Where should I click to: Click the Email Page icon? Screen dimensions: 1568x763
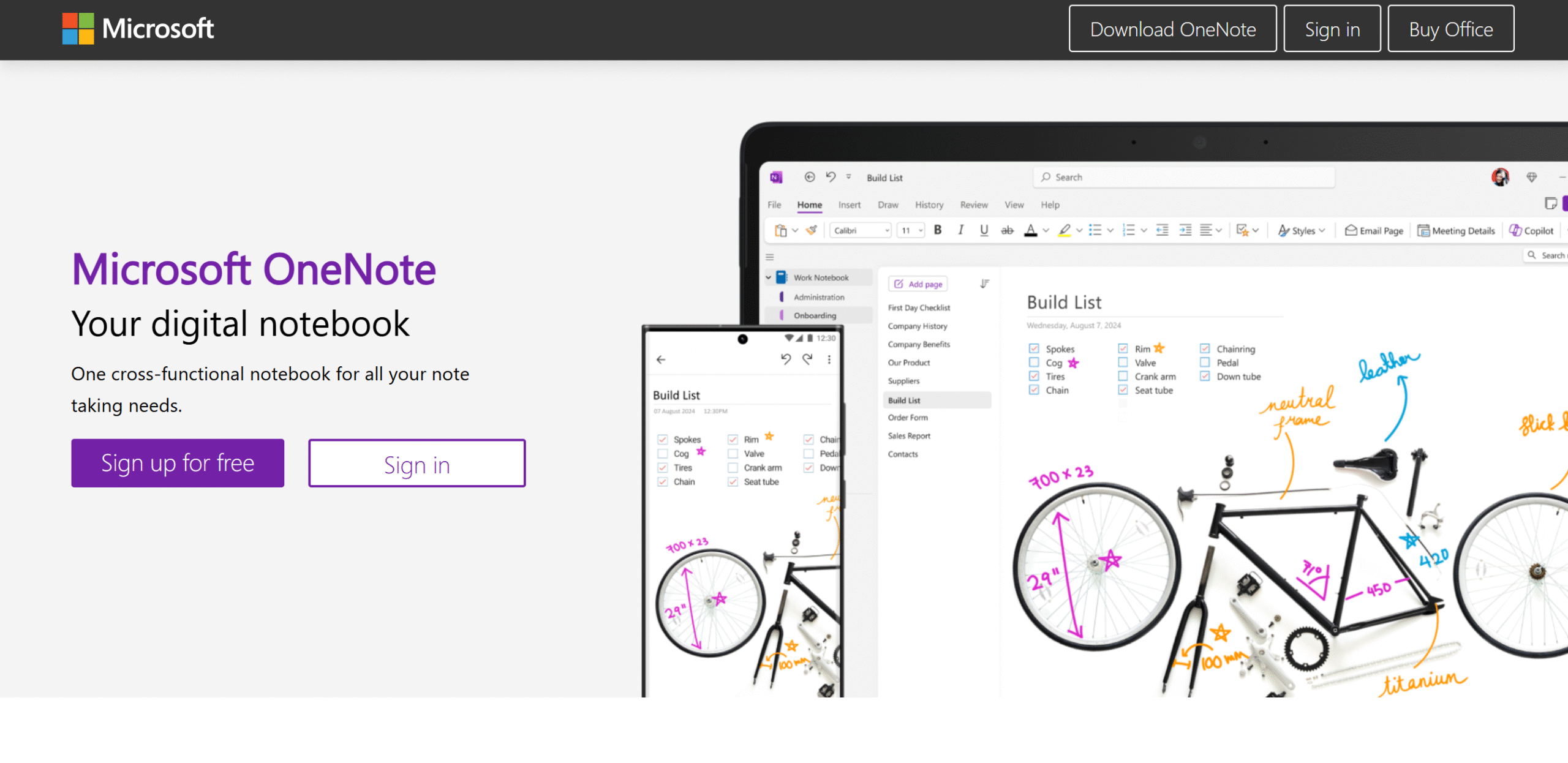point(1373,230)
